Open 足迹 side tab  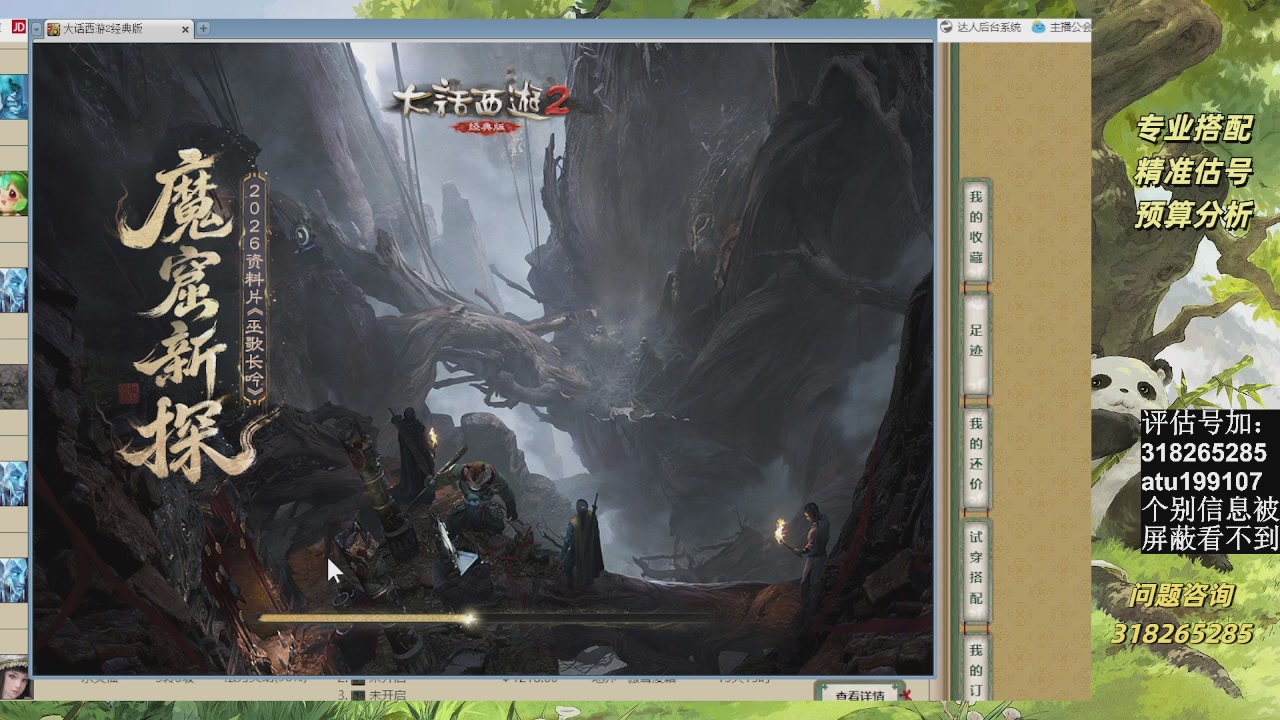[975, 341]
